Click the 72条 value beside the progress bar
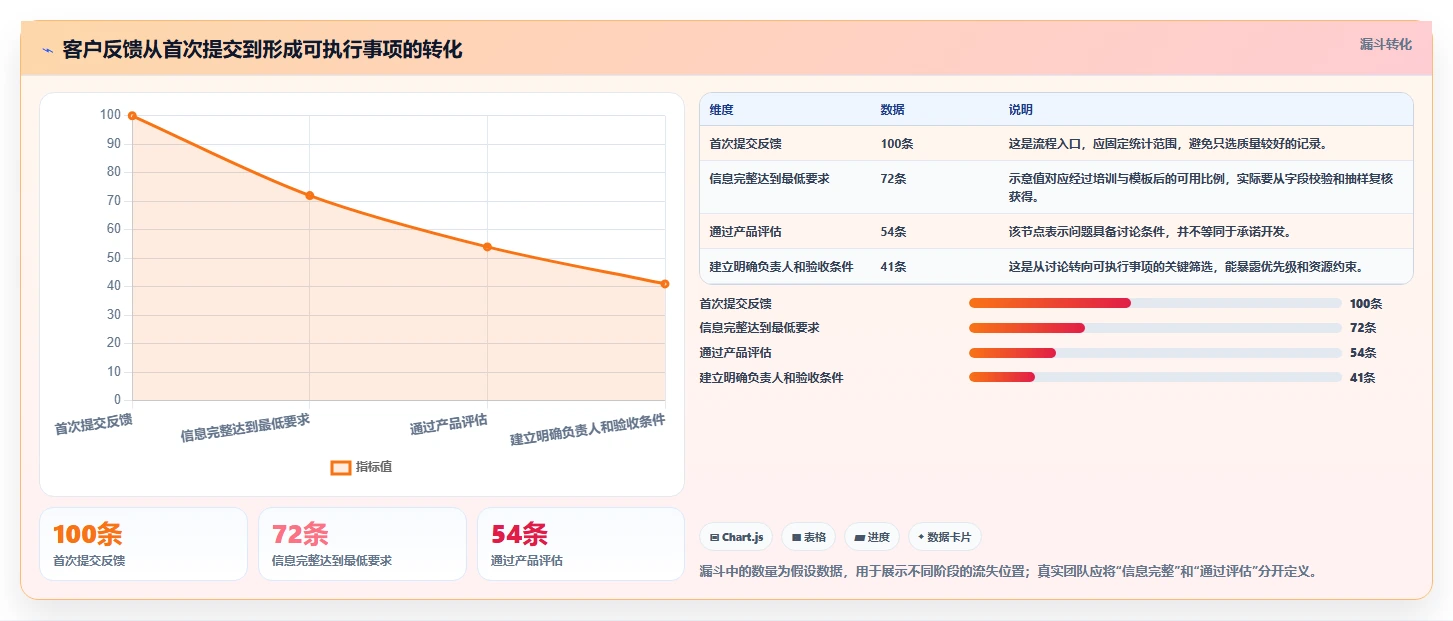This screenshot has height=621, width=1453. [1362, 328]
